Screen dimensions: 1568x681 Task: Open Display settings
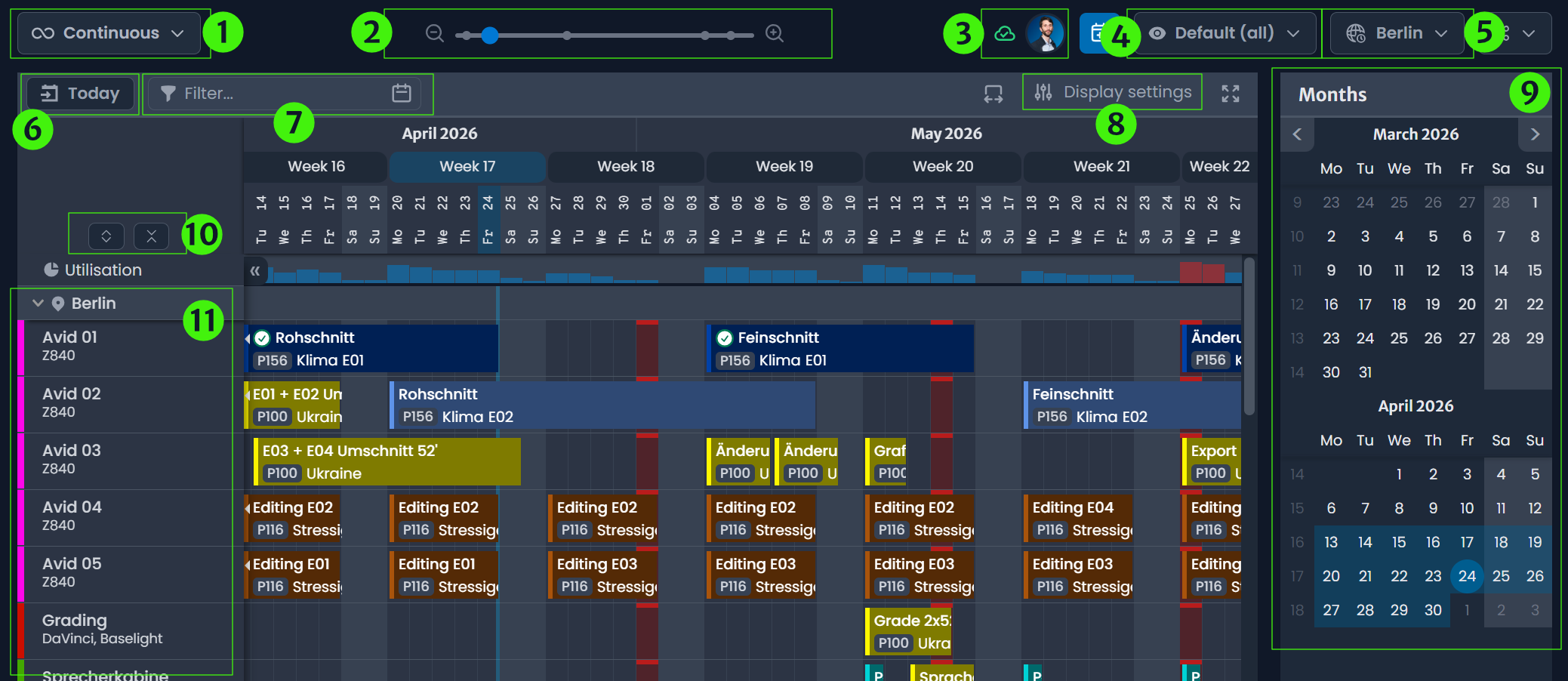pos(1111,91)
